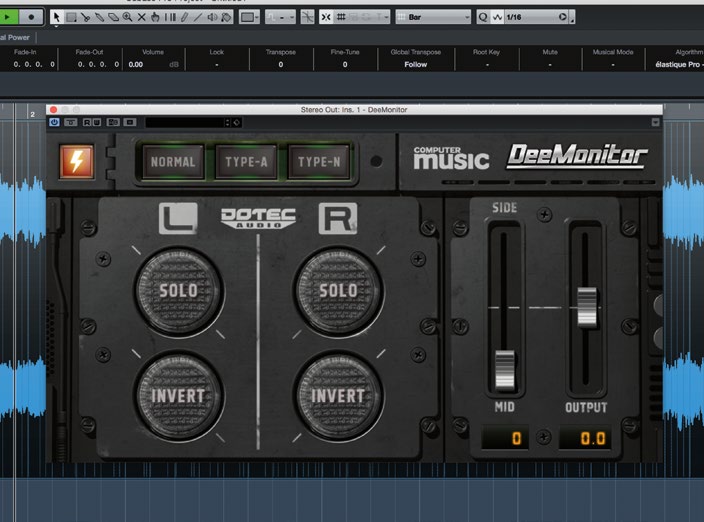Viewport: 704px width, 522px height.
Task: Close the DeeMonitor plugin window
Action: [53, 110]
